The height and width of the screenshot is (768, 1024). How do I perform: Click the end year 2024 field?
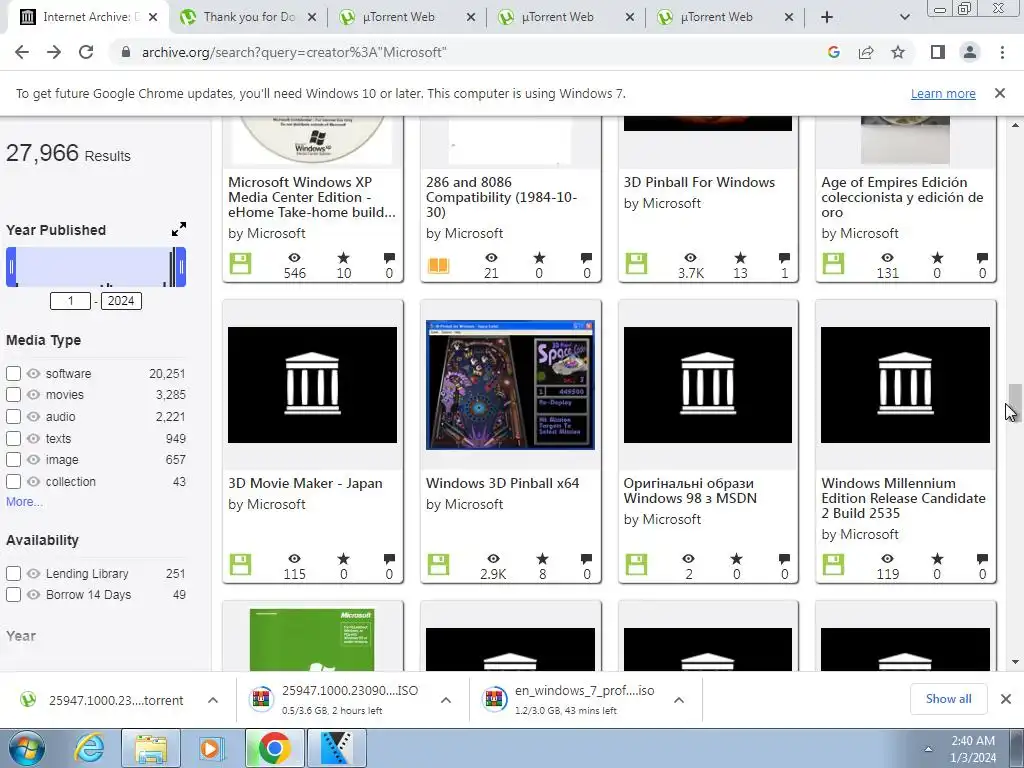(x=121, y=300)
